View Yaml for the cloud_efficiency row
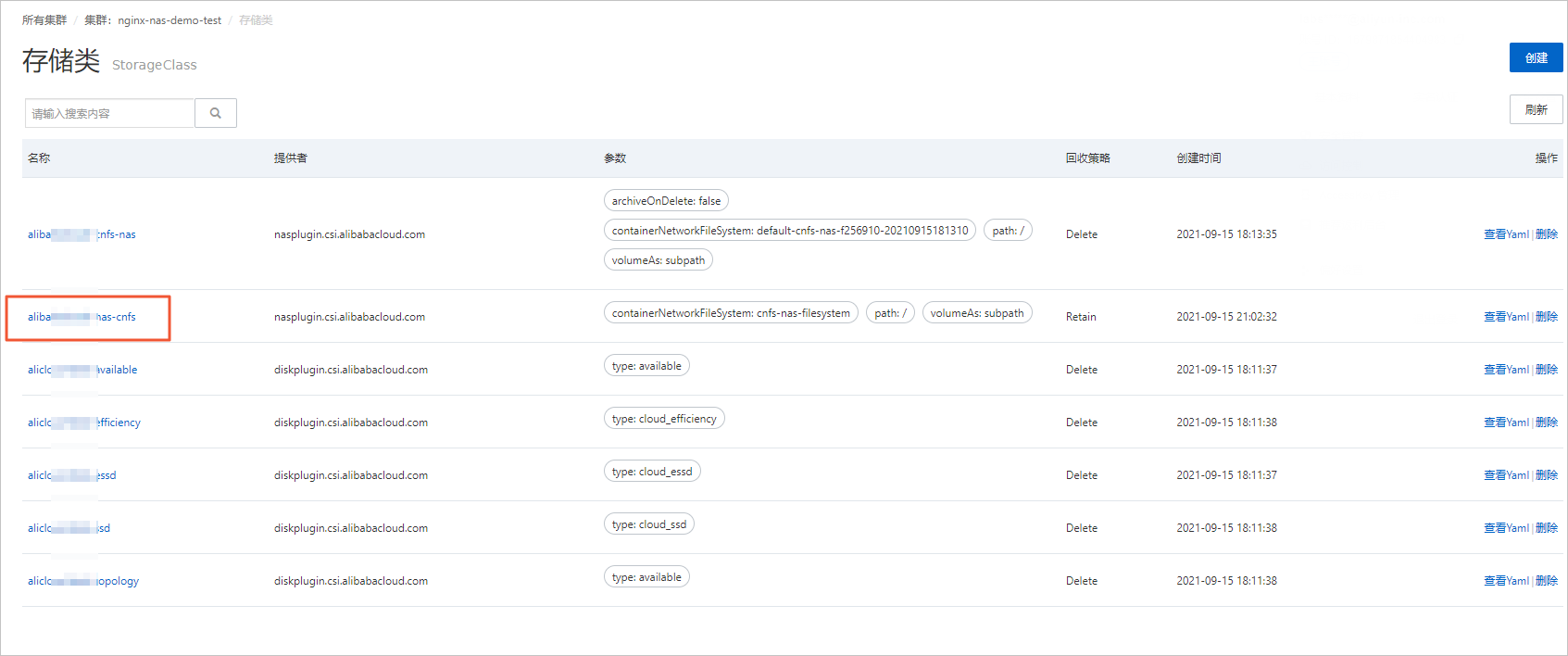 pos(1506,423)
